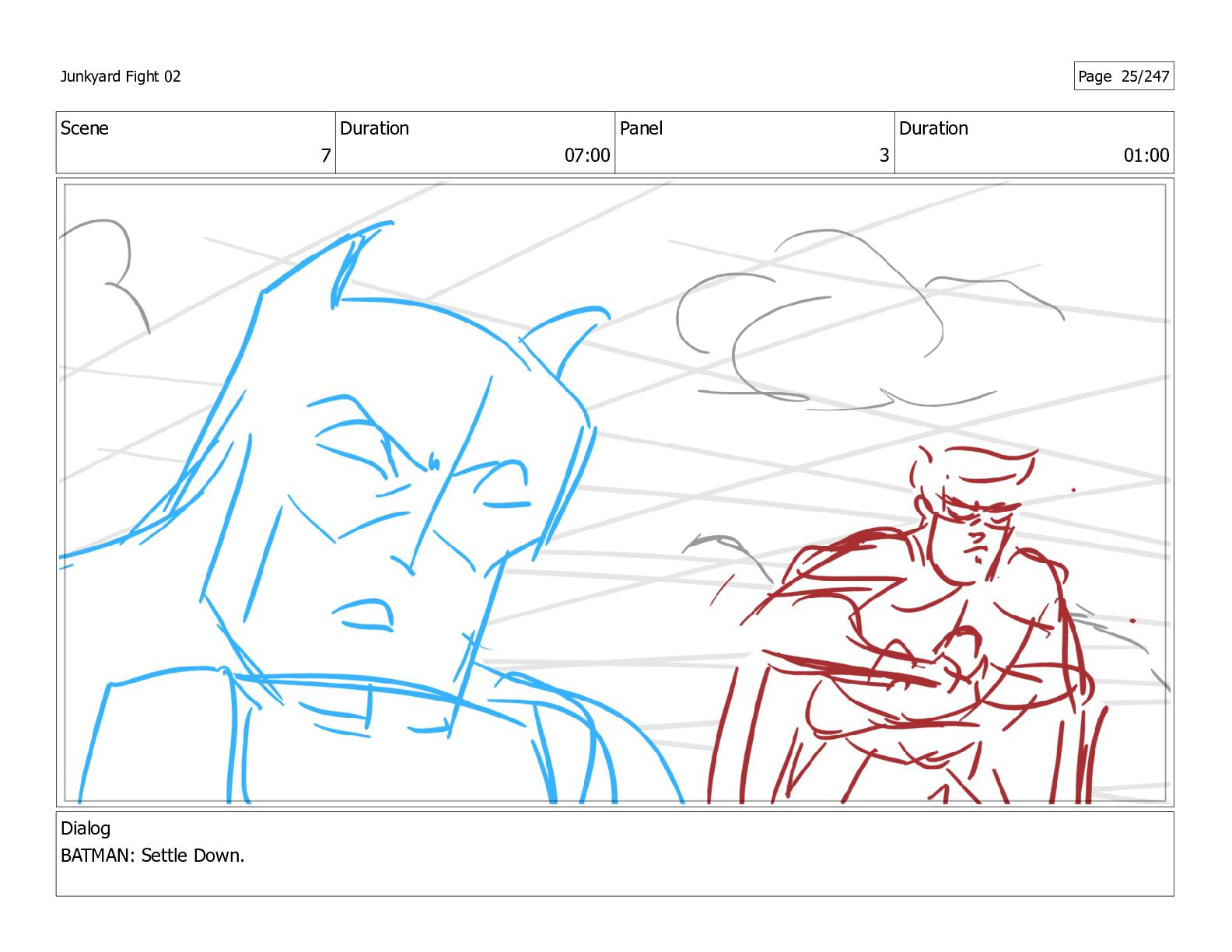This screenshot has height=952, width=1232.
Task: Click the 'Junkyard Fight 02' title text
Action: [121, 76]
